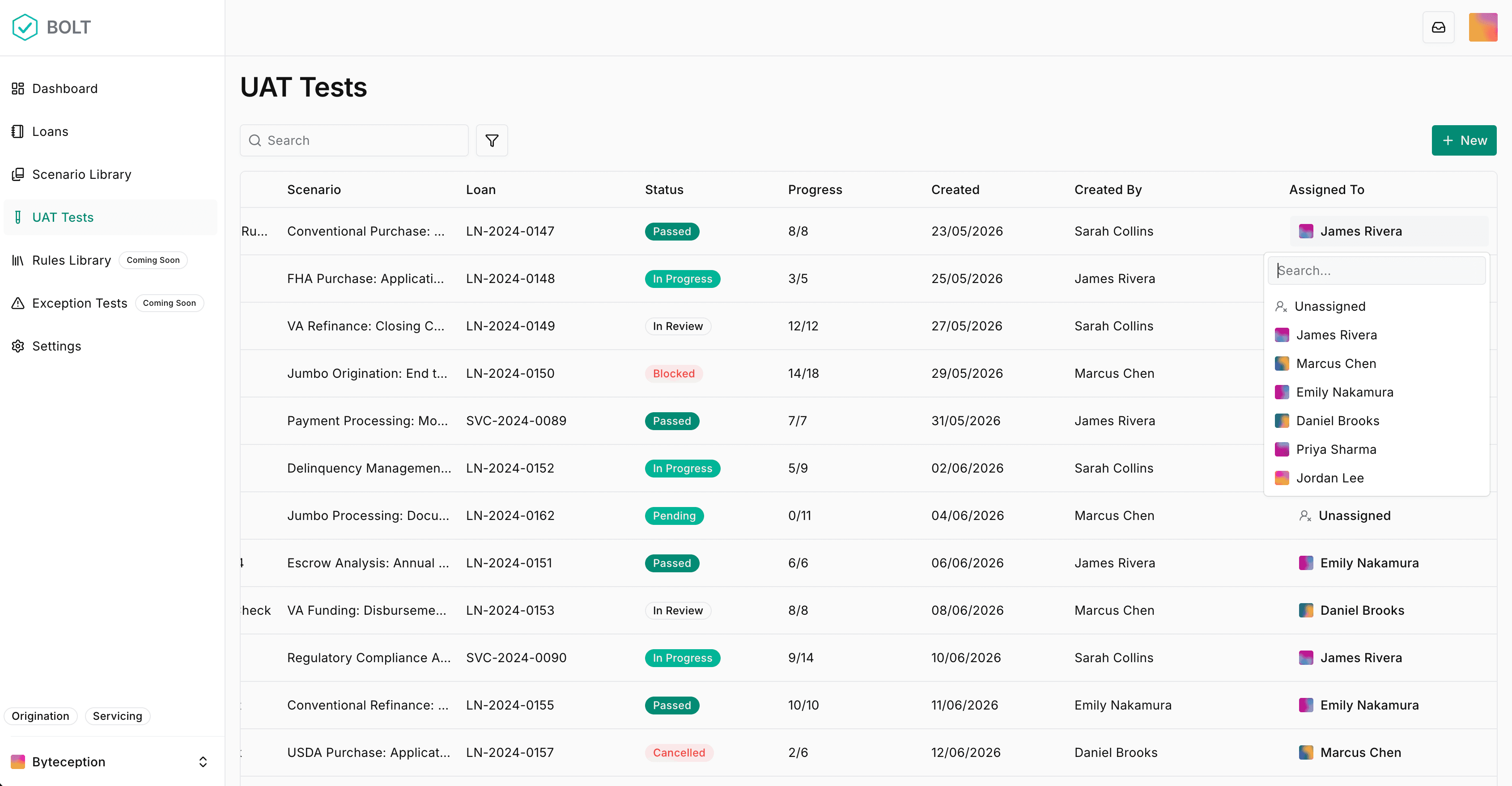Click the Assigned To column header
This screenshot has width=1512, height=786.
(x=1326, y=190)
